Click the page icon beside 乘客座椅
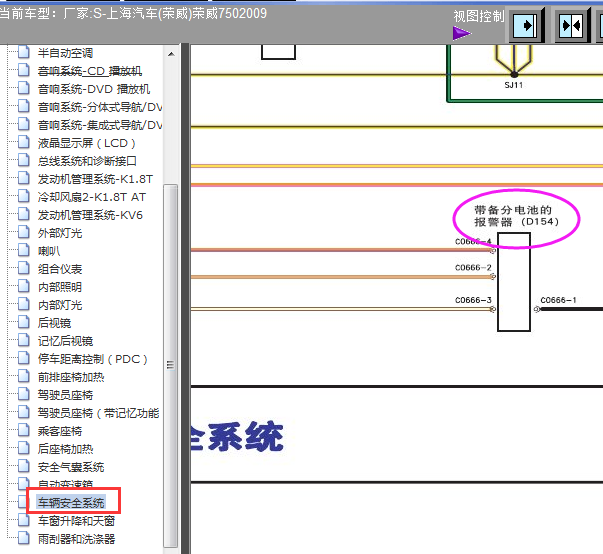Screen dimensions: 603x554 coord(23,430)
